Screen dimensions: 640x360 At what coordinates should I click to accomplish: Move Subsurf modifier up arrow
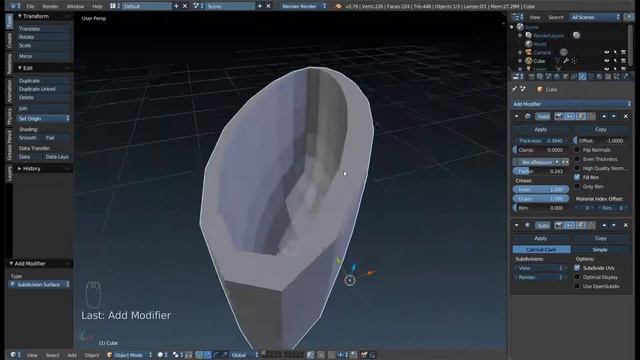(604, 225)
